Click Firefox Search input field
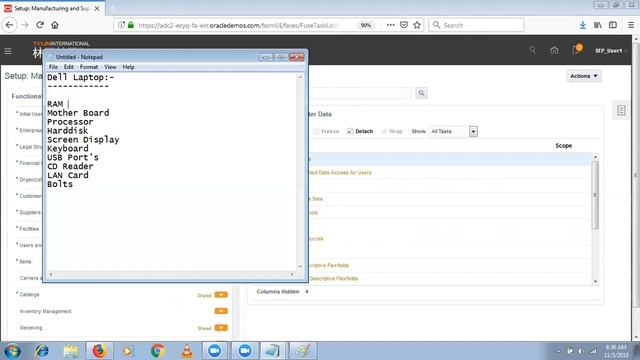 pos(476,25)
